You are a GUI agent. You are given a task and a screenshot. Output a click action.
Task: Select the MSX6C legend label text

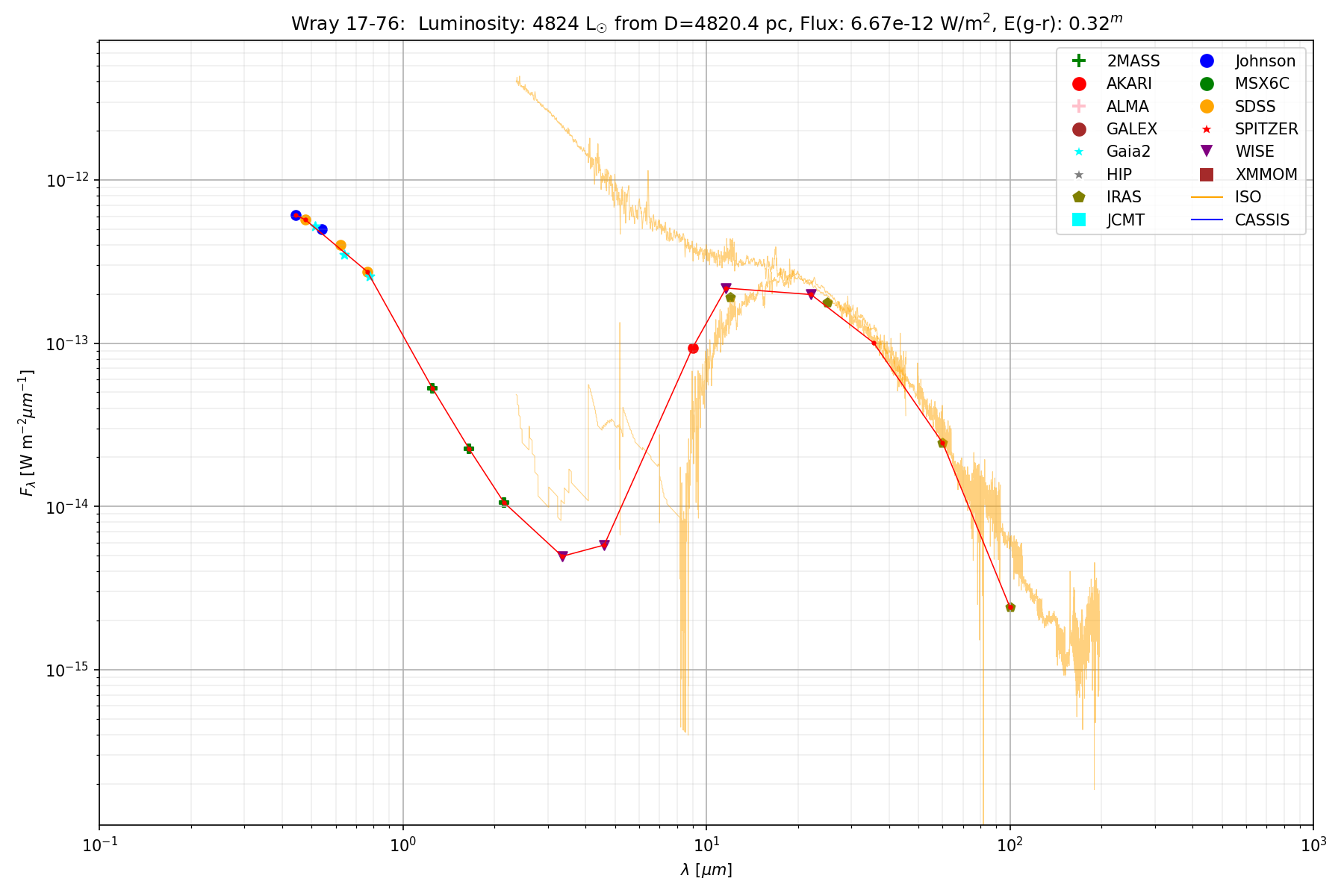[1262, 84]
